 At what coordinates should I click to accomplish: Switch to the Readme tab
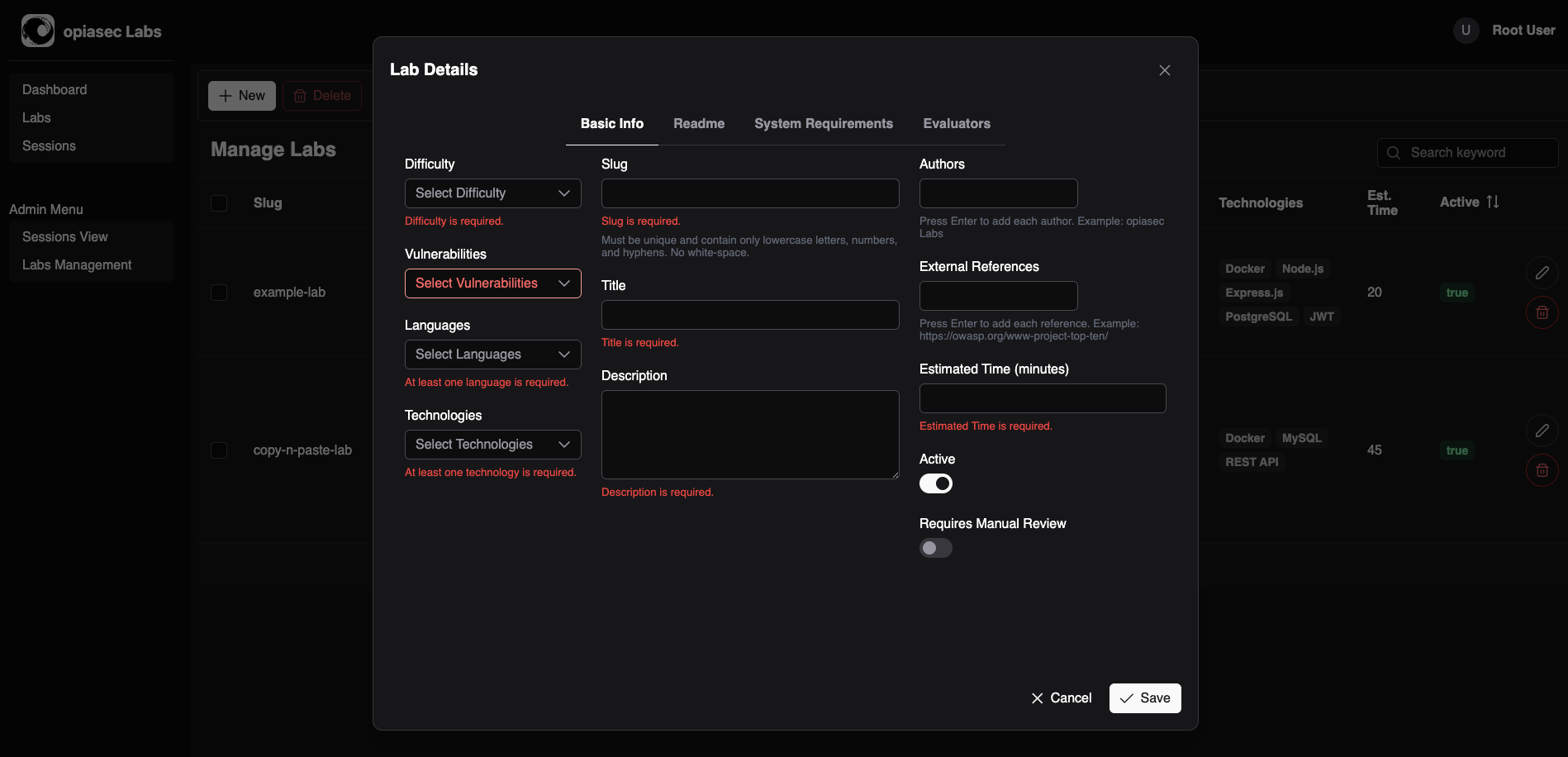click(699, 124)
